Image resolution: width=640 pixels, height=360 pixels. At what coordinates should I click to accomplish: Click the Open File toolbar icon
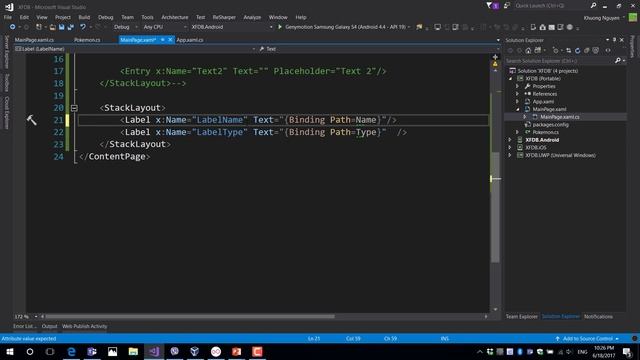[52, 27]
